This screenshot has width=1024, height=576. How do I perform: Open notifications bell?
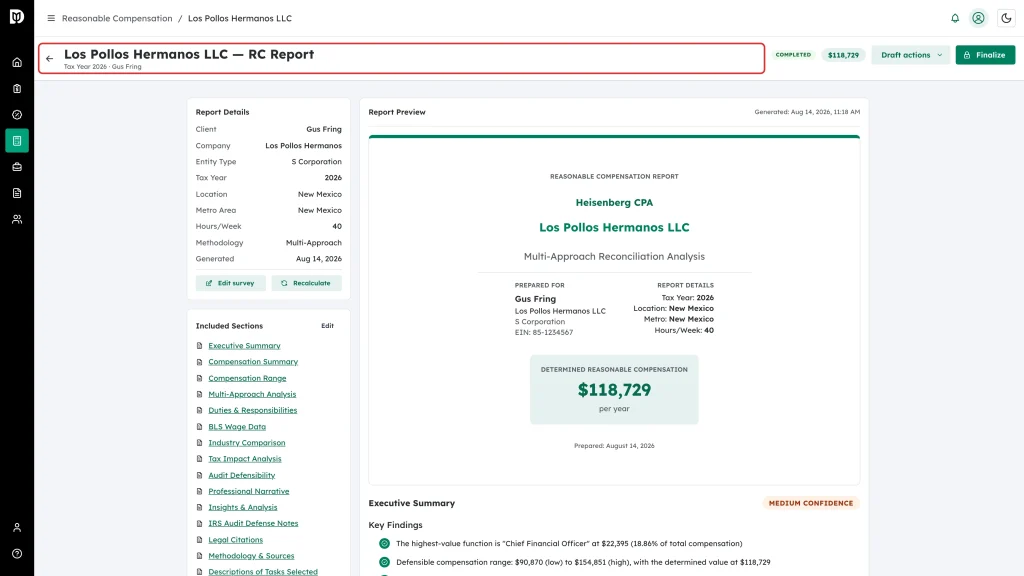tap(955, 18)
